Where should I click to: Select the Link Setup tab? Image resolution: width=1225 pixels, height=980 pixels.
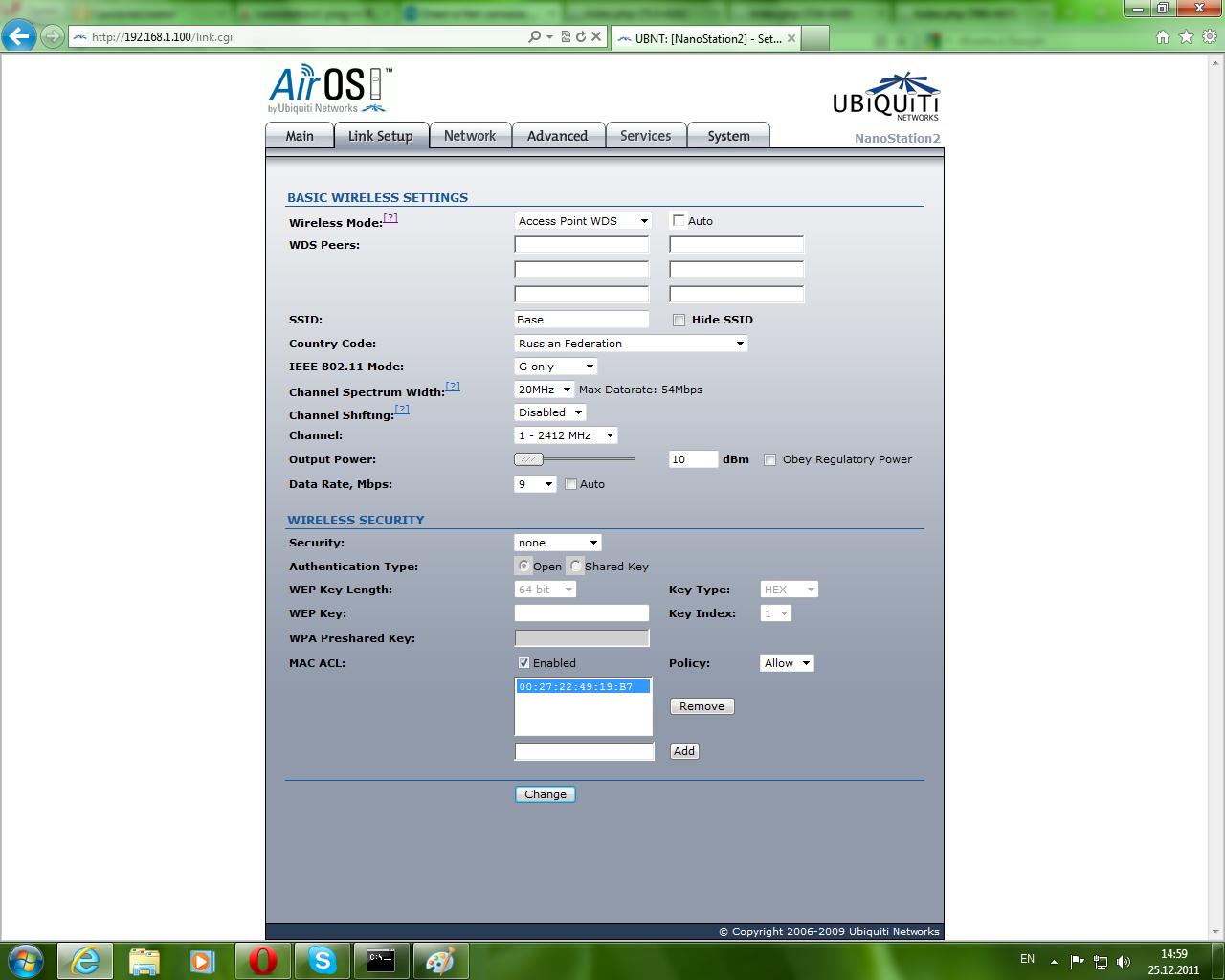[380, 136]
